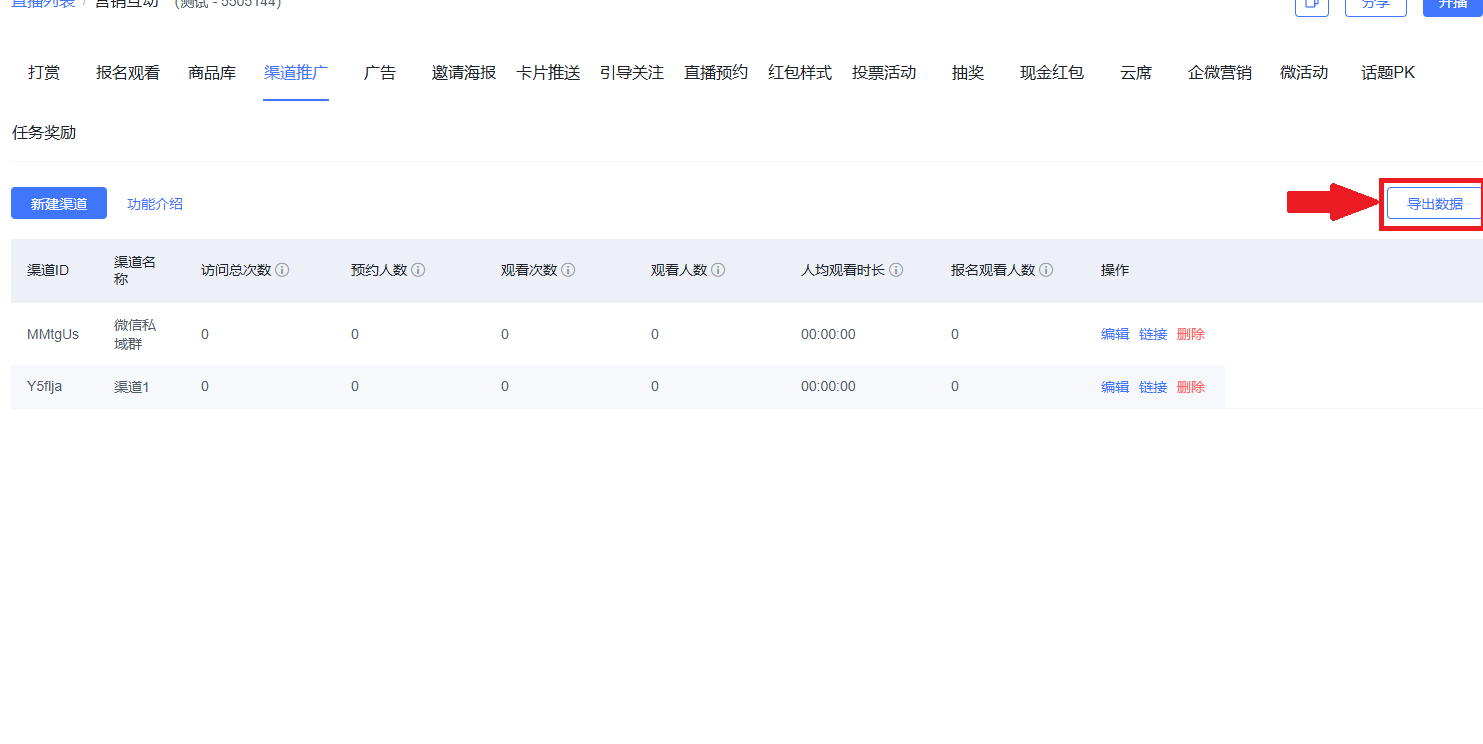Go to the 商品库 tab

[x=212, y=73]
